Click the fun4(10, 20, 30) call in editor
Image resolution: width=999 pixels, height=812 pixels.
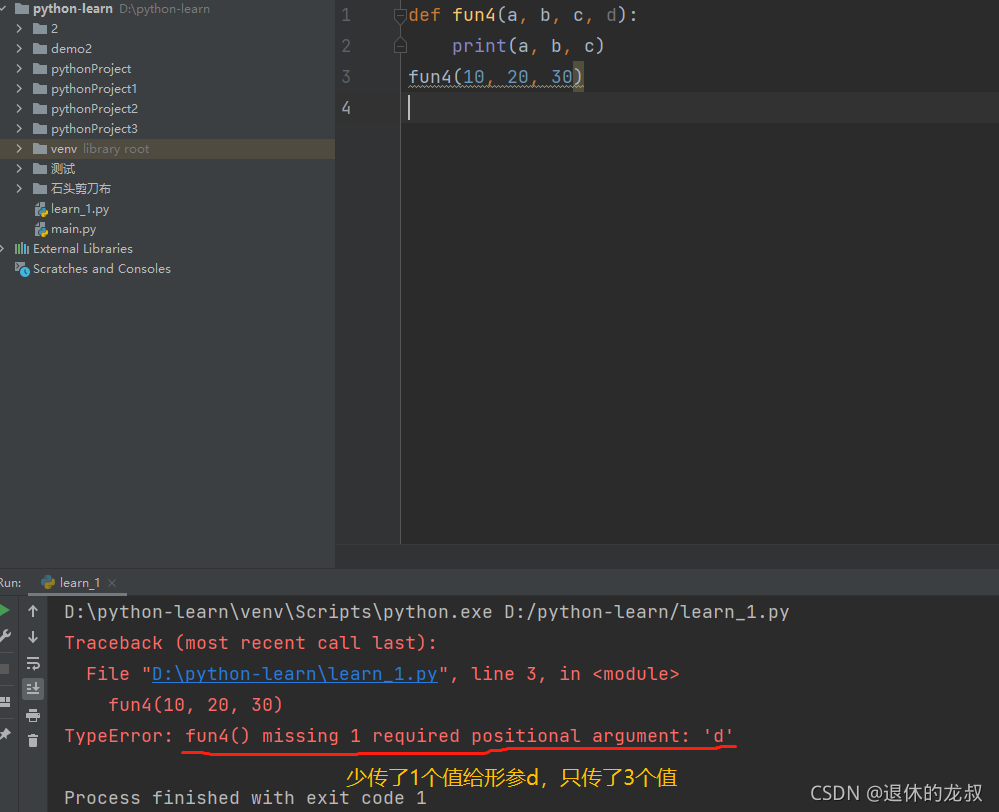pyautogui.click(x=496, y=77)
